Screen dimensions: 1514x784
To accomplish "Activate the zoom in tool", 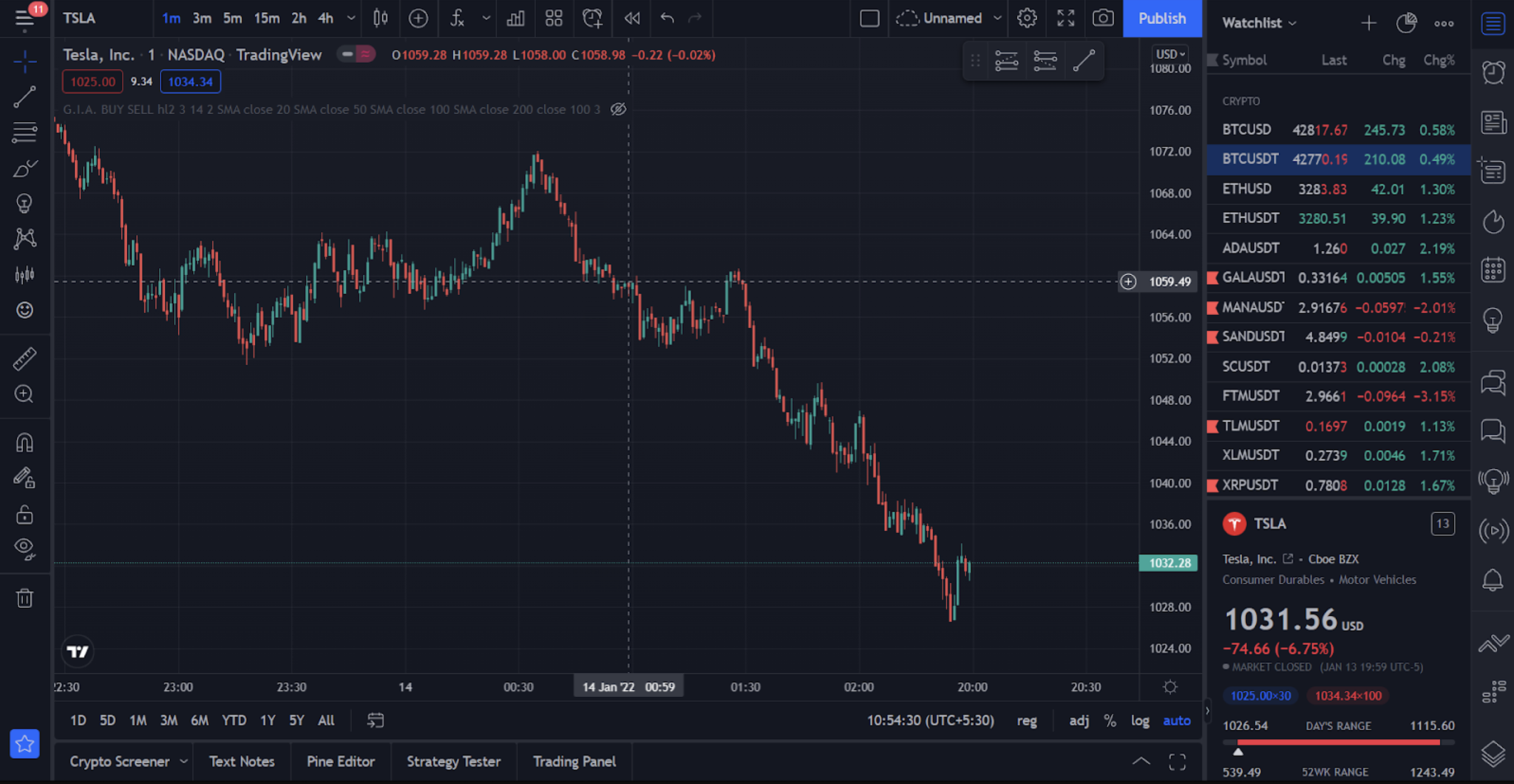I will coord(24,394).
